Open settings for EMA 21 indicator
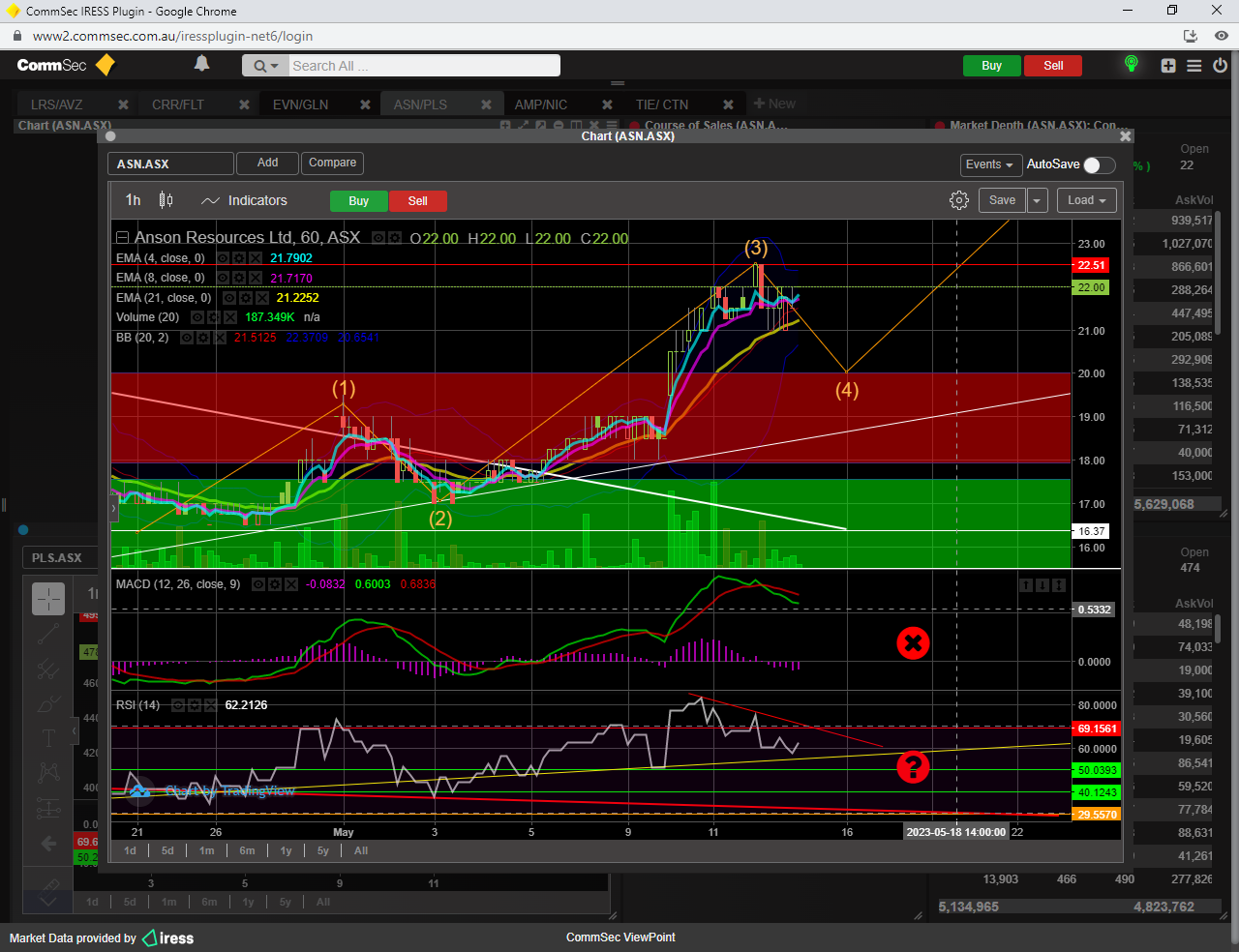1239x952 pixels. coord(246,298)
